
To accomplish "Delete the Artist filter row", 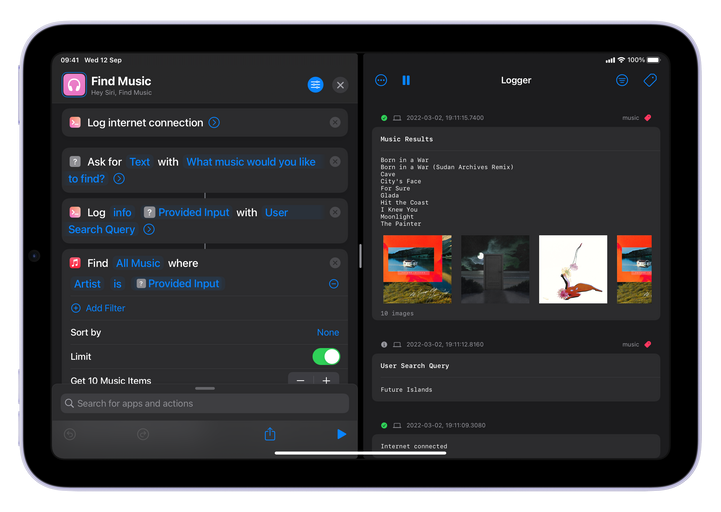I will [334, 284].
